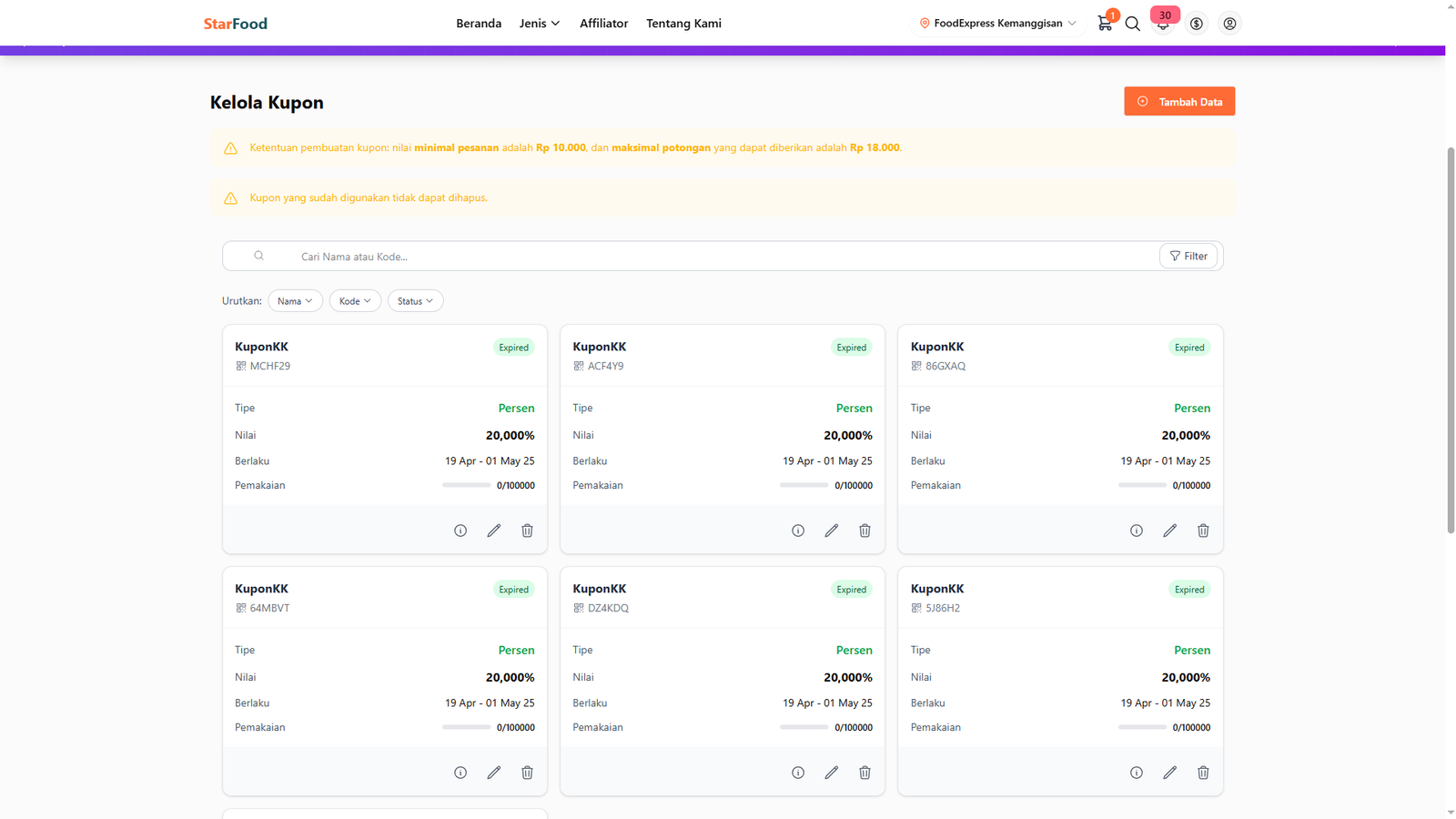Open the shopping cart icon
This screenshot has height=819, width=1456.
1104,24
